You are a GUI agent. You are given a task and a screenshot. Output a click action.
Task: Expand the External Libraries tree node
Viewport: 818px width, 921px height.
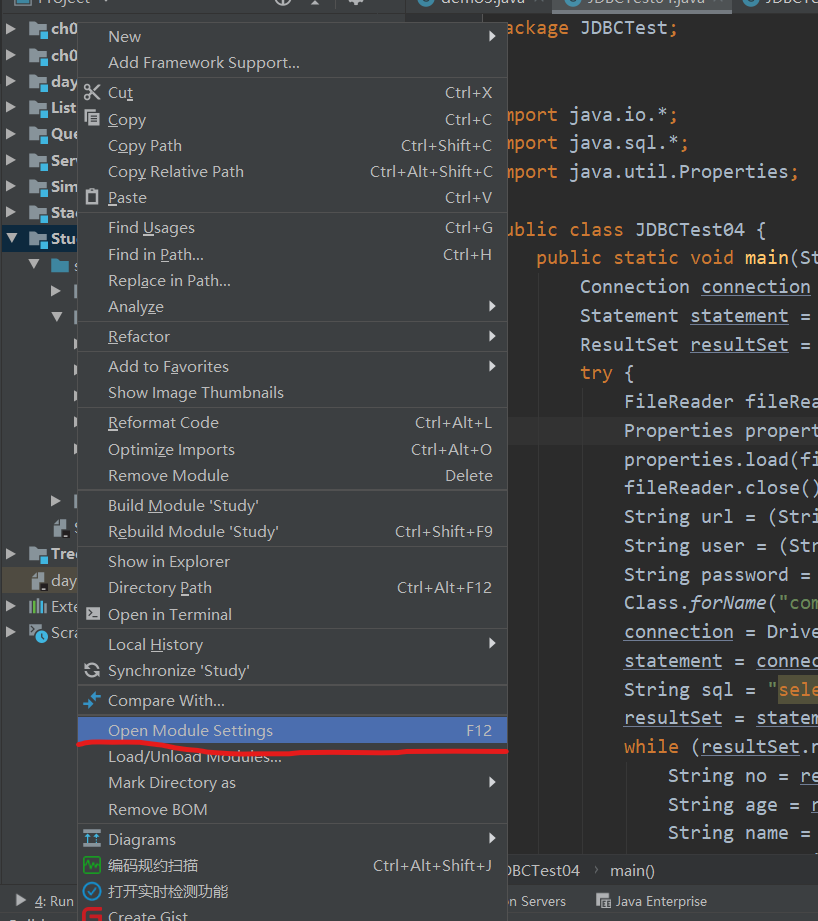[11, 606]
